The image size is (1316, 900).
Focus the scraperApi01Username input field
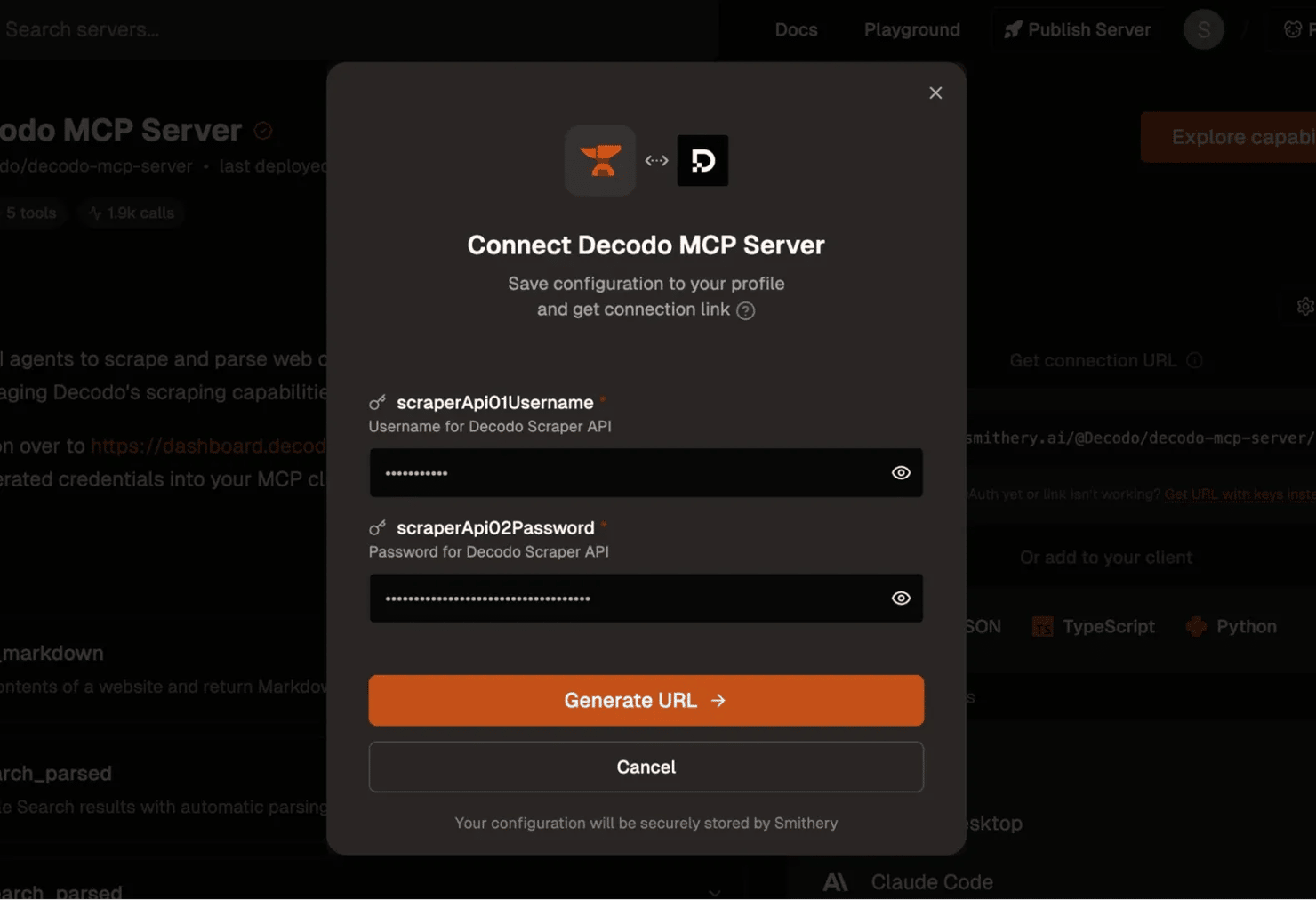click(x=628, y=473)
